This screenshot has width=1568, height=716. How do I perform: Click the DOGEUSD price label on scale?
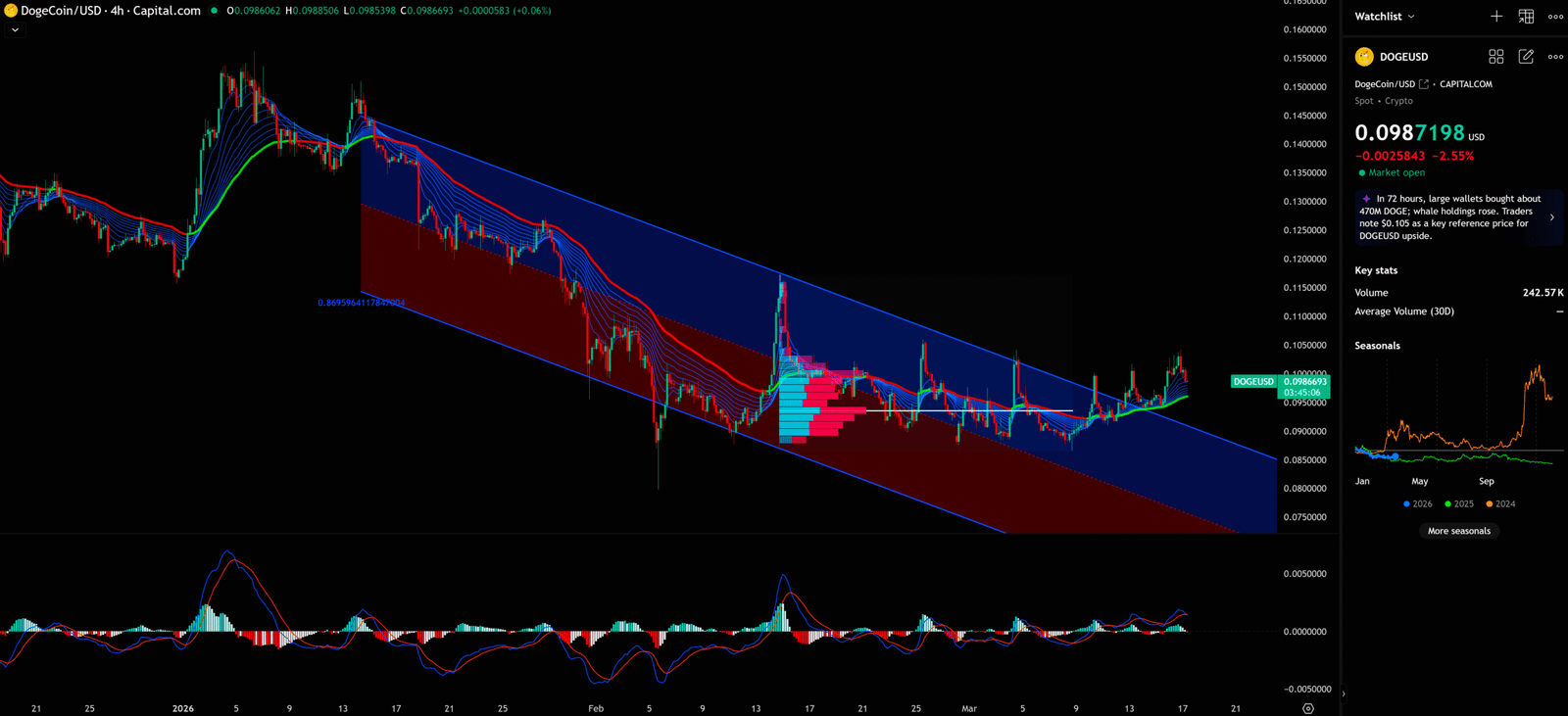[1253, 382]
